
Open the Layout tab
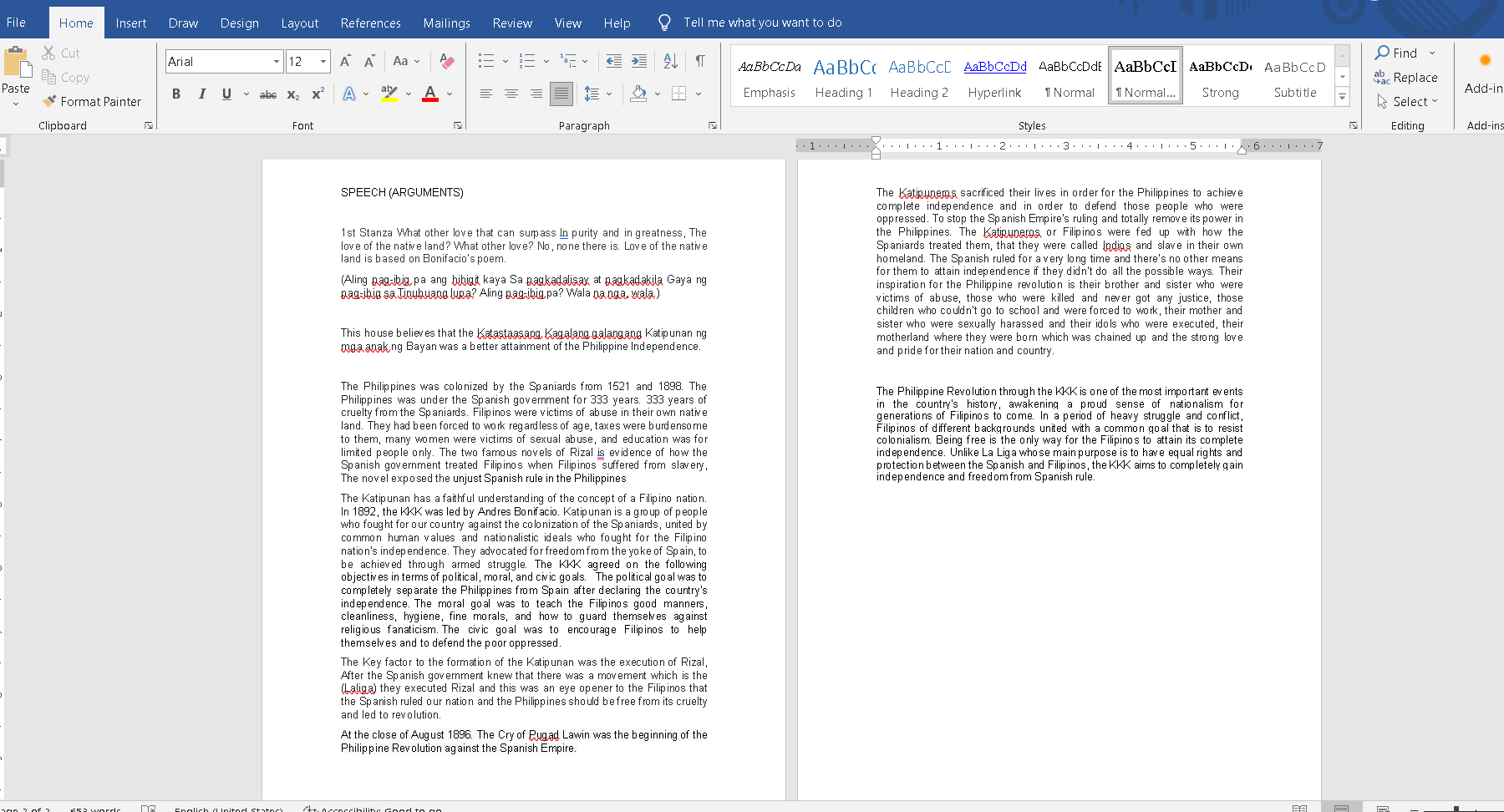(x=300, y=23)
